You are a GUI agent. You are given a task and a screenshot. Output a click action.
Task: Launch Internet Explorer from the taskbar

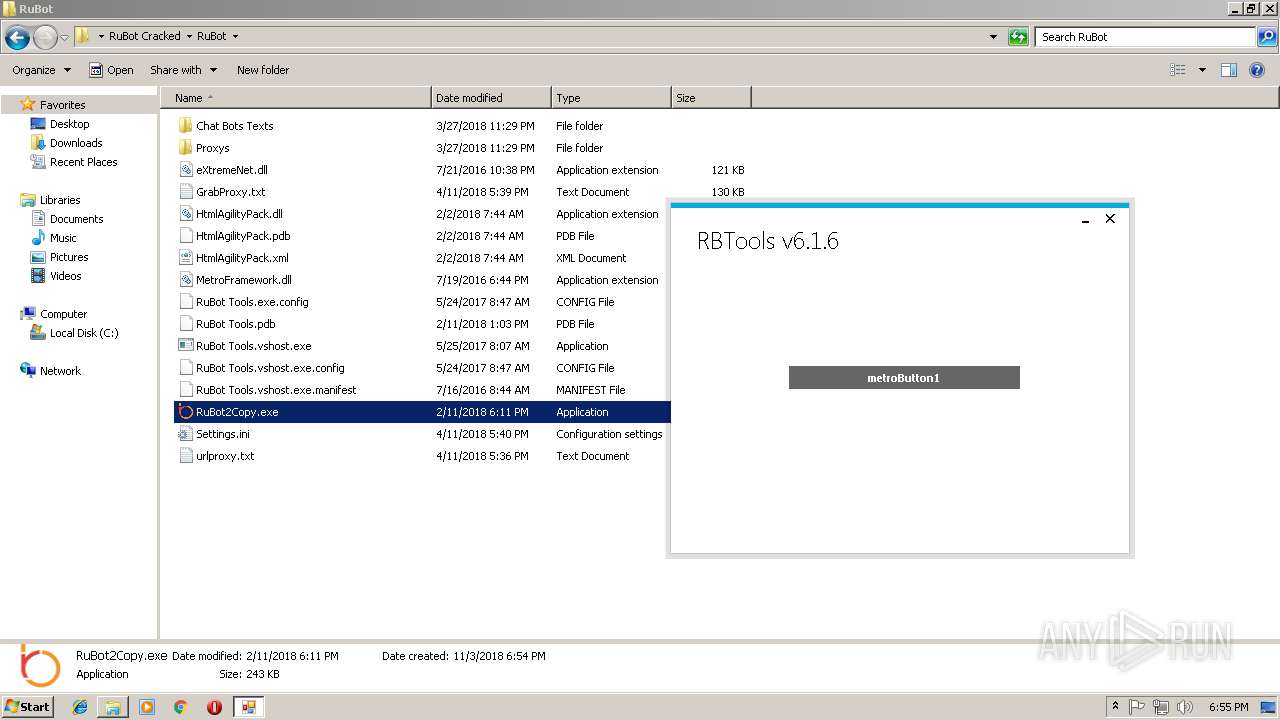(81, 707)
